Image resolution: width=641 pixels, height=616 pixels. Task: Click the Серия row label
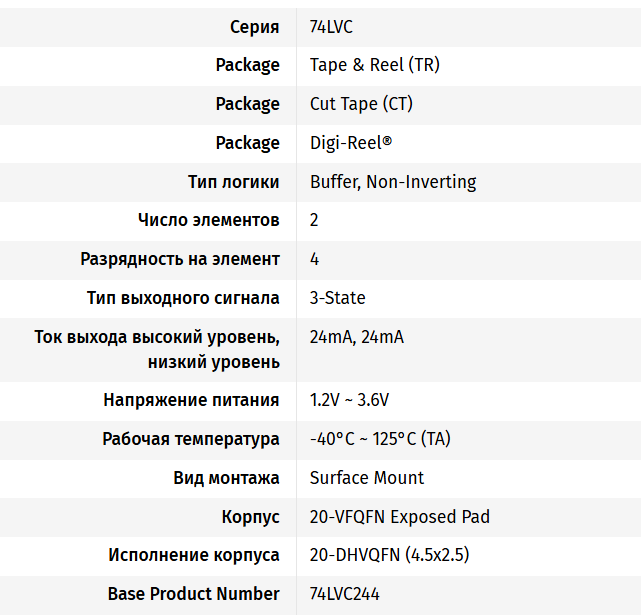(254, 27)
